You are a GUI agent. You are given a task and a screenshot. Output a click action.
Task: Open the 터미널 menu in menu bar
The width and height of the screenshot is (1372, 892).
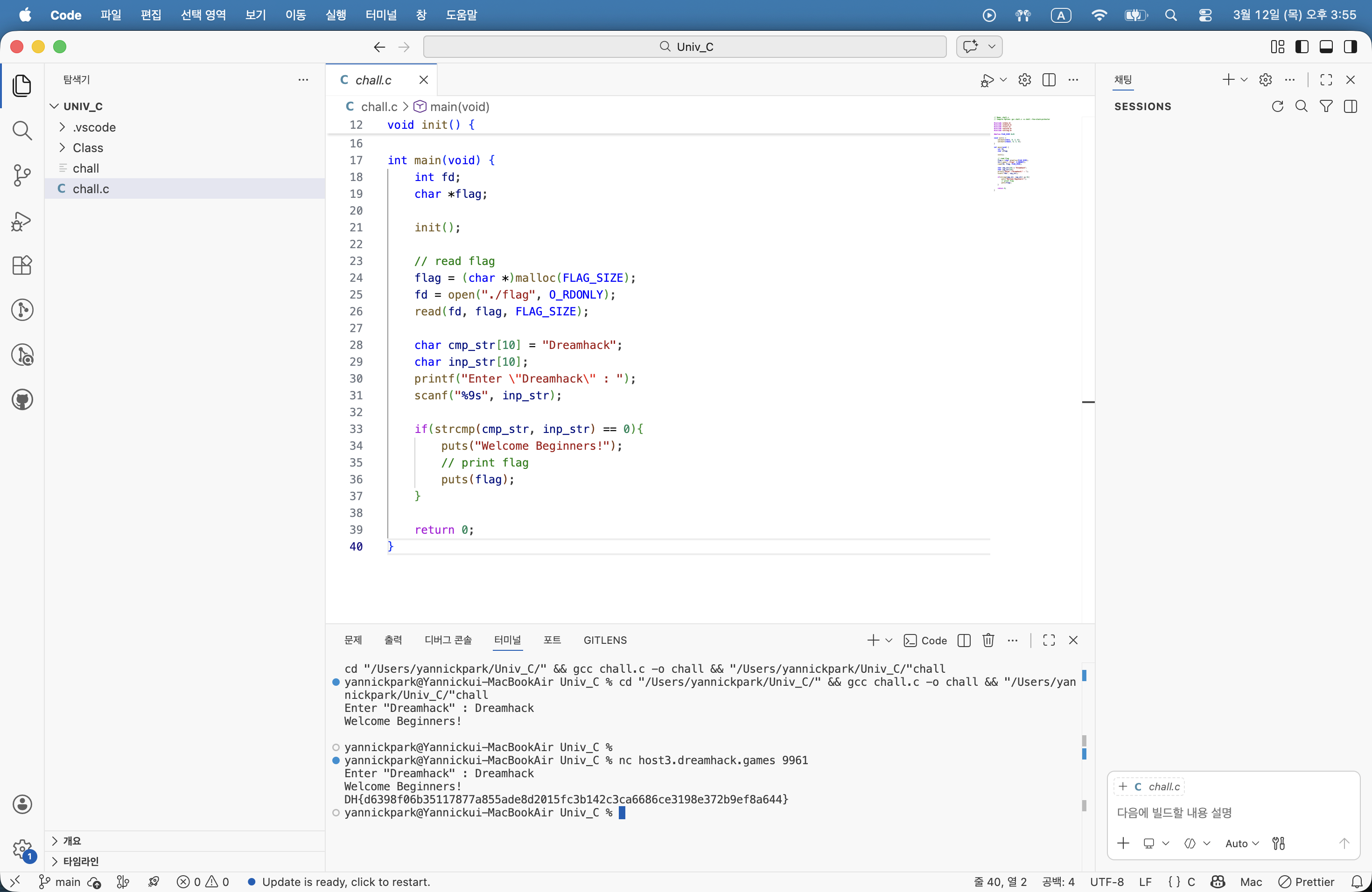click(380, 15)
